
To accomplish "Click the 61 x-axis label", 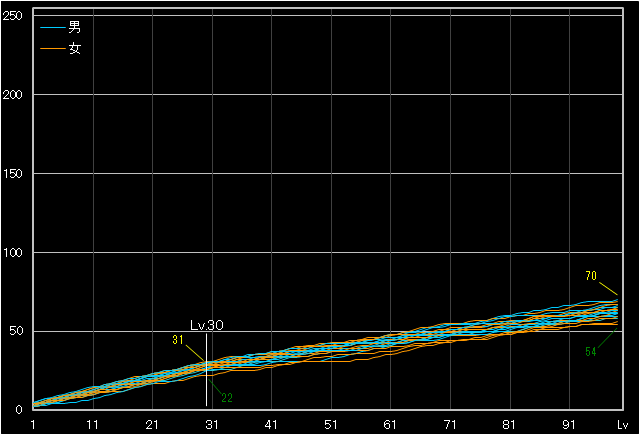I will (390, 425).
